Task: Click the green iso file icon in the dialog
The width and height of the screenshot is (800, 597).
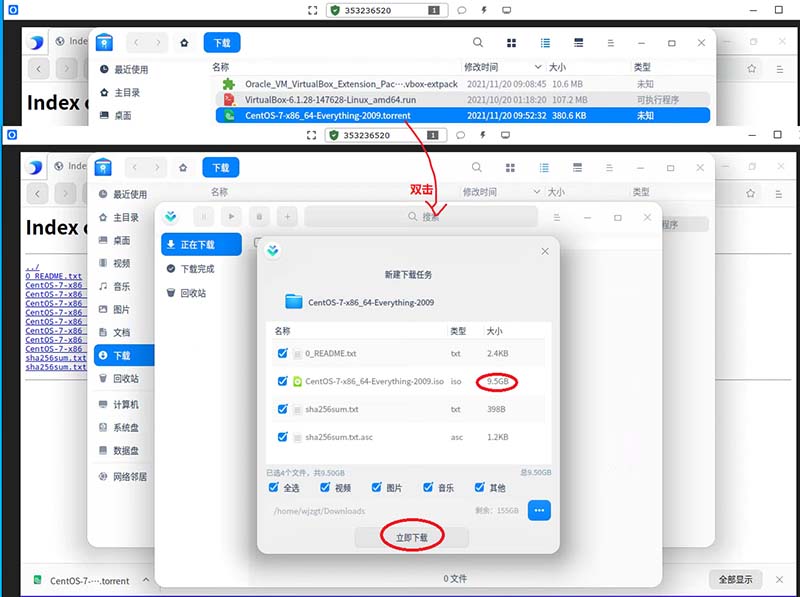Action: [297, 381]
